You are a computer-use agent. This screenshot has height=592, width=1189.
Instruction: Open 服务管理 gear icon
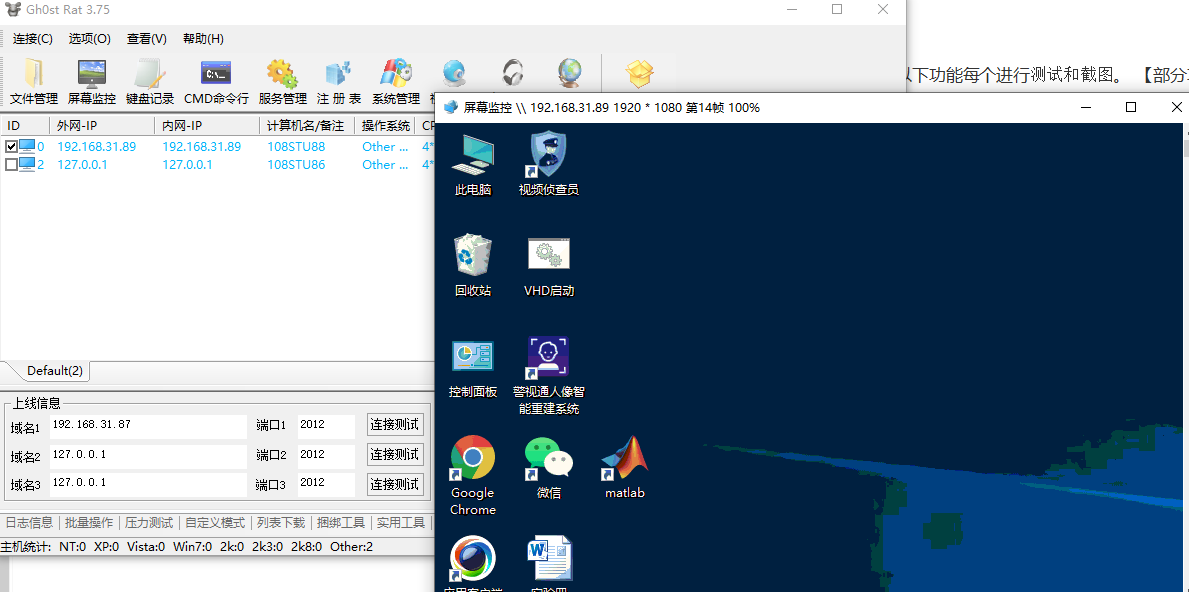[282, 82]
